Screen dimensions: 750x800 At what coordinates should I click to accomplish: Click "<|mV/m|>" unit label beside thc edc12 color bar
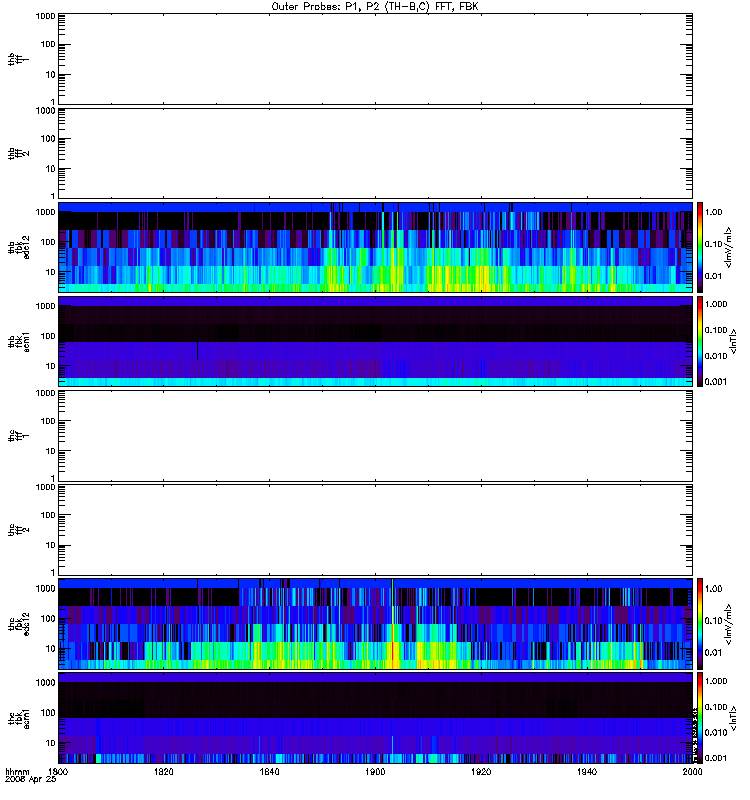[x=729, y=624]
